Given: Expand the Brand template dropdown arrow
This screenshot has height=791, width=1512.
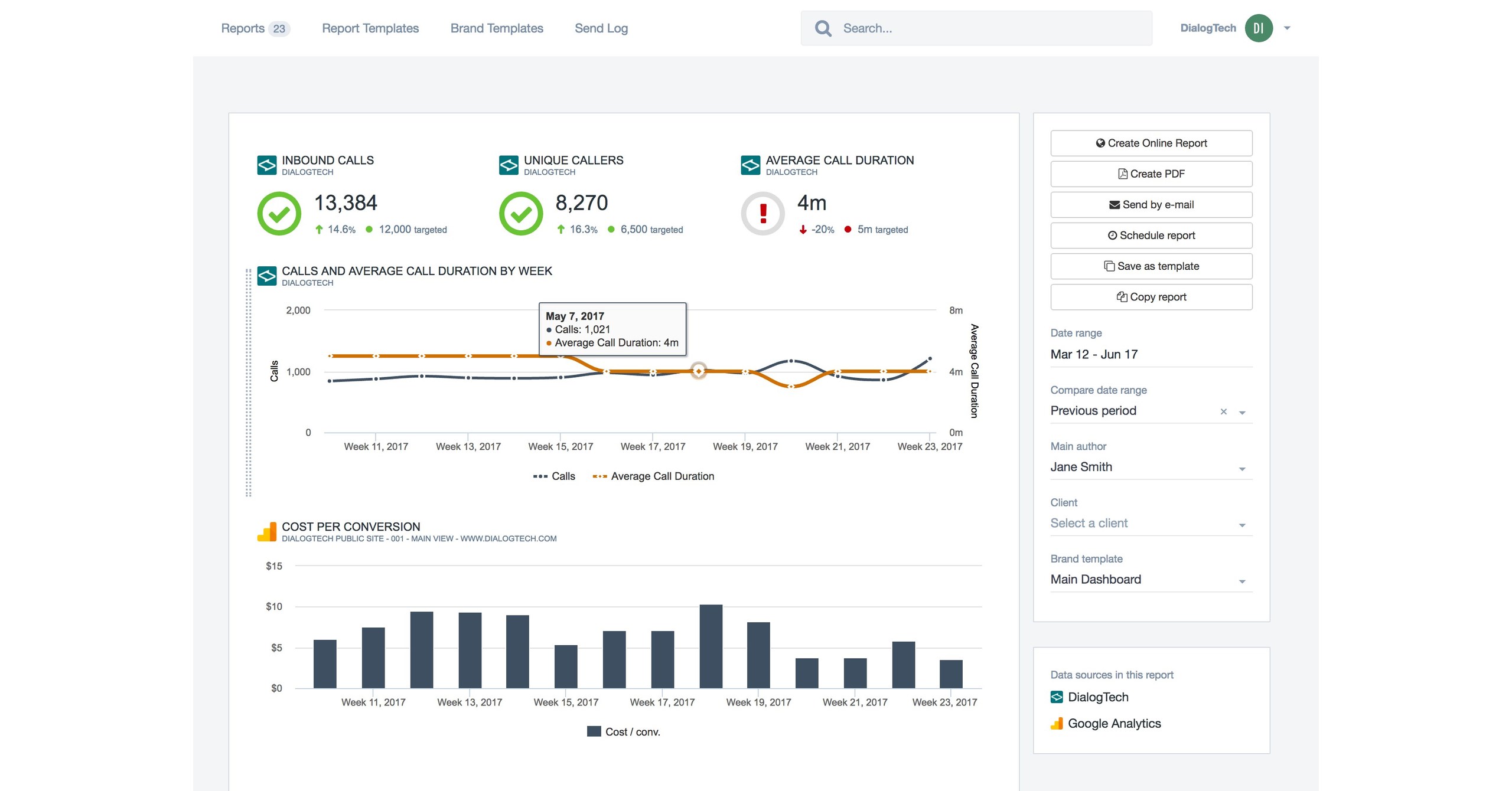Looking at the screenshot, I should 1241,581.
